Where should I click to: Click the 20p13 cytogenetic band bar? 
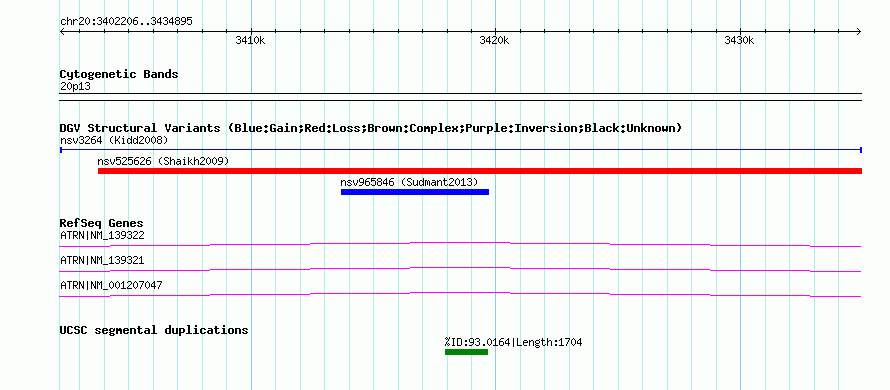(x=461, y=97)
